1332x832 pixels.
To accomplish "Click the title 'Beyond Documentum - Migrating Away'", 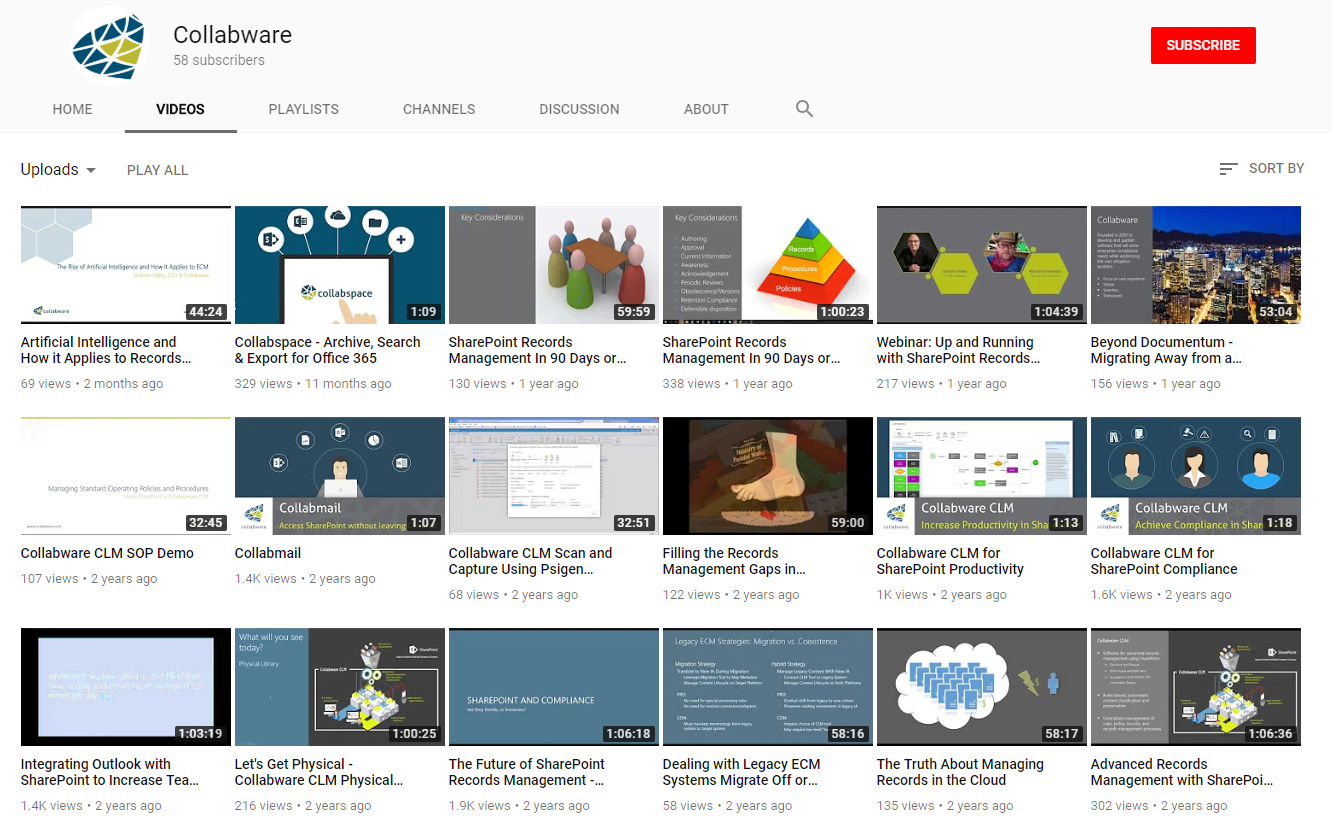I will 1166,350.
